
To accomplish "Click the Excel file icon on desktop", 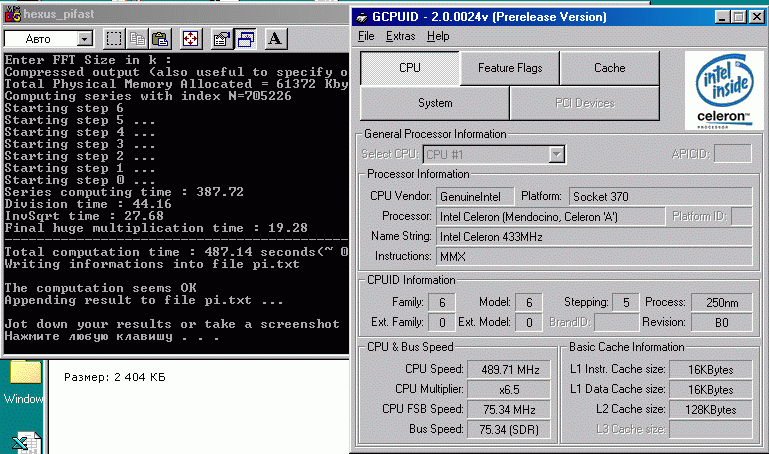I will [x=26, y=442].
